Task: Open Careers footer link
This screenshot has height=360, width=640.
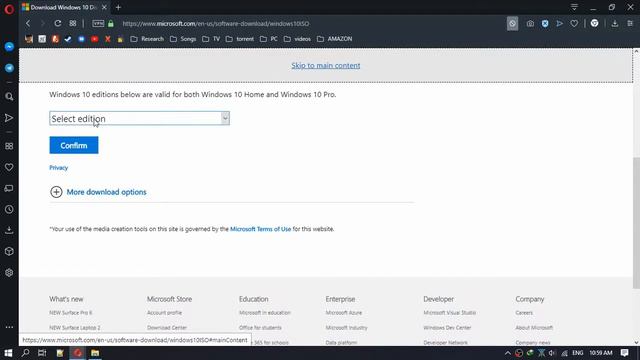Action: (x=524, y=313)
